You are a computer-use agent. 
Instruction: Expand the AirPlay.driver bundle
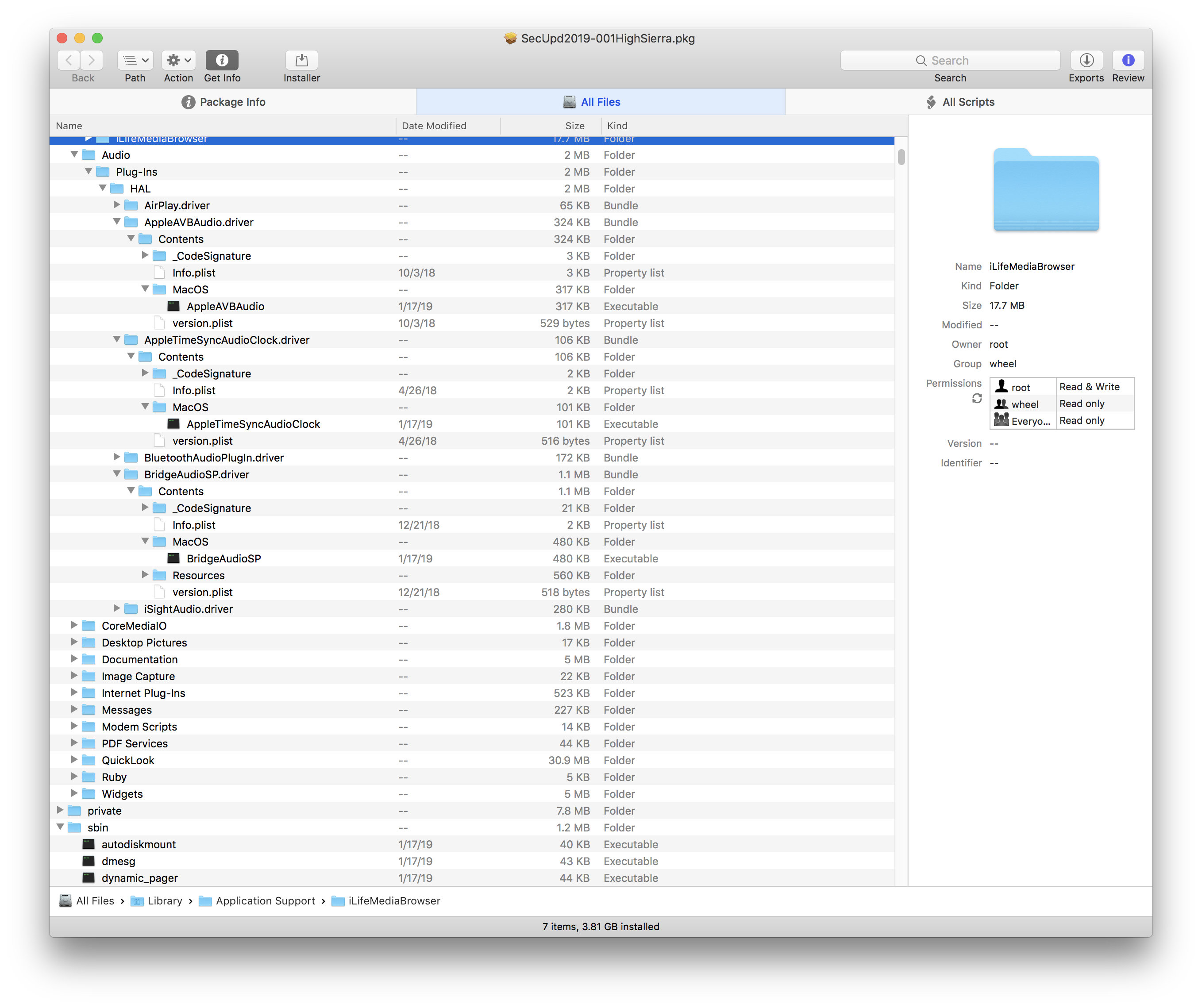[x=117, y=205]
